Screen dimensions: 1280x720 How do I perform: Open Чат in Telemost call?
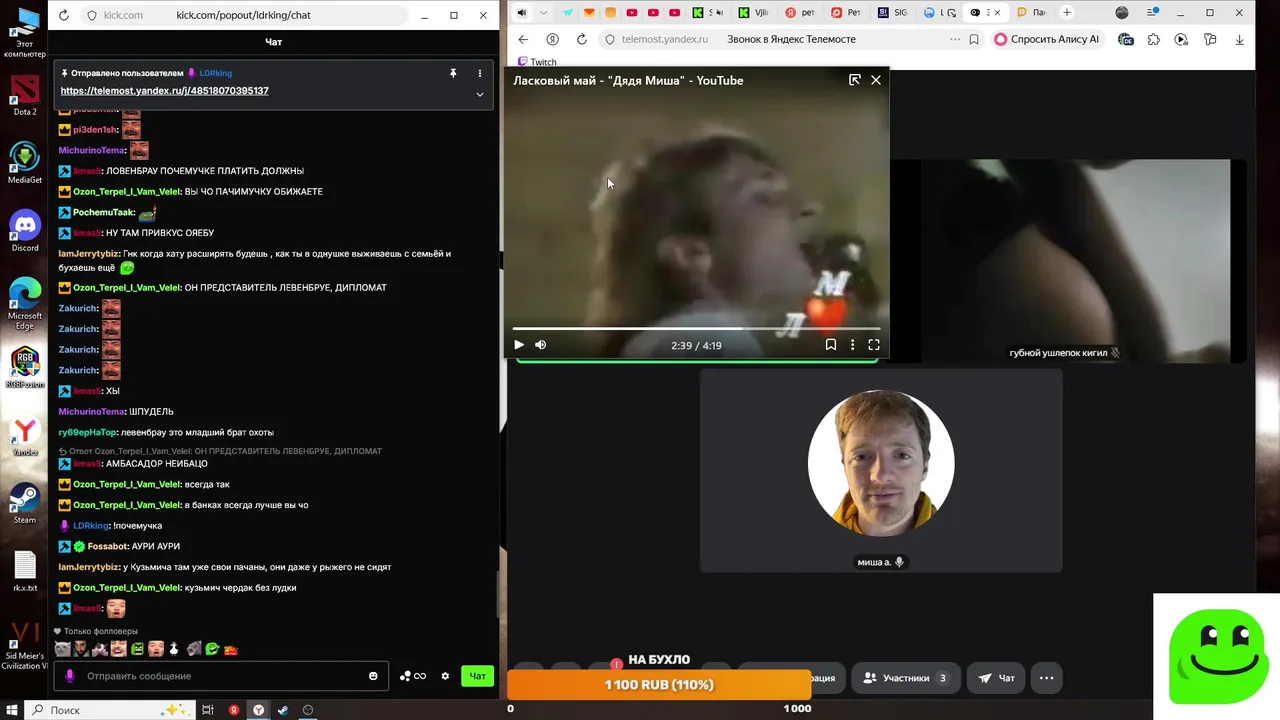[996, 678]
